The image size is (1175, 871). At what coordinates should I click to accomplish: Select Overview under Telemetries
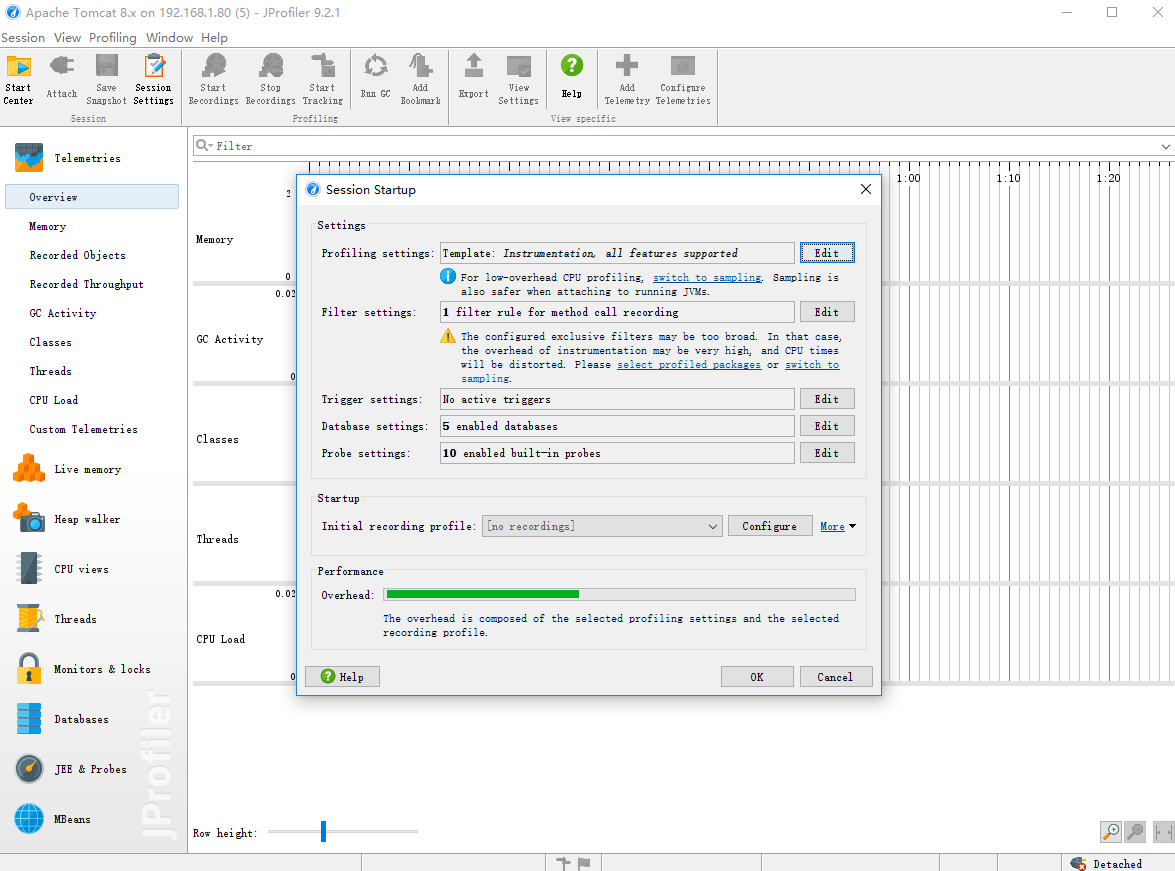[91, 197]
